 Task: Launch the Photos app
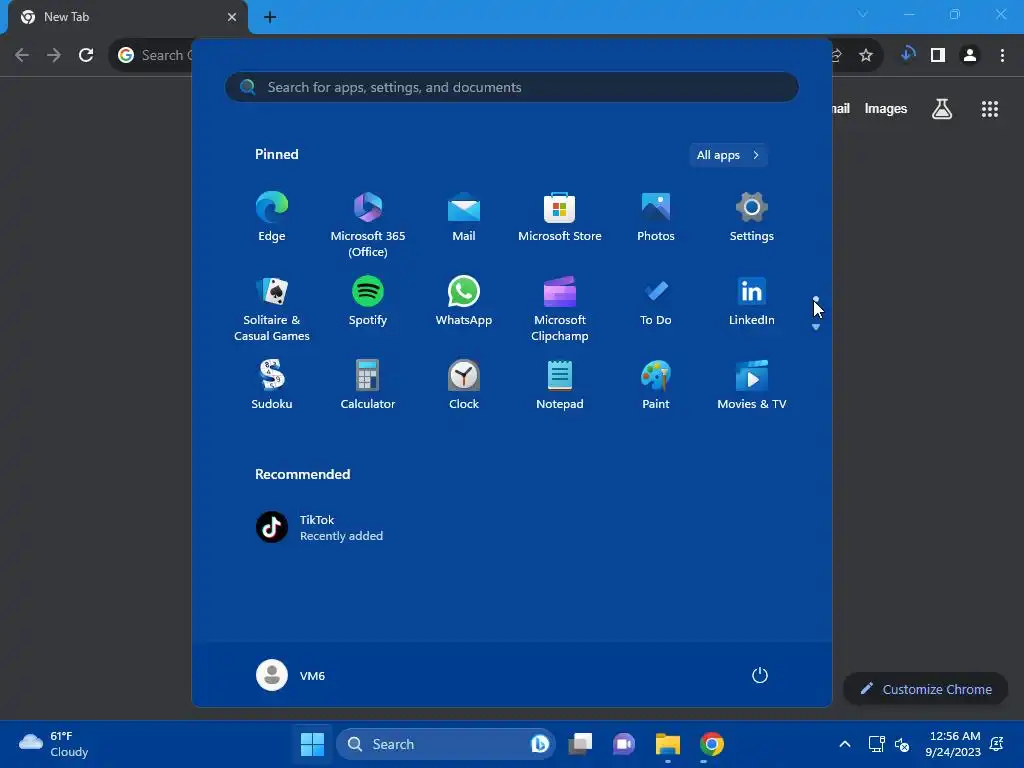(656, 217)
